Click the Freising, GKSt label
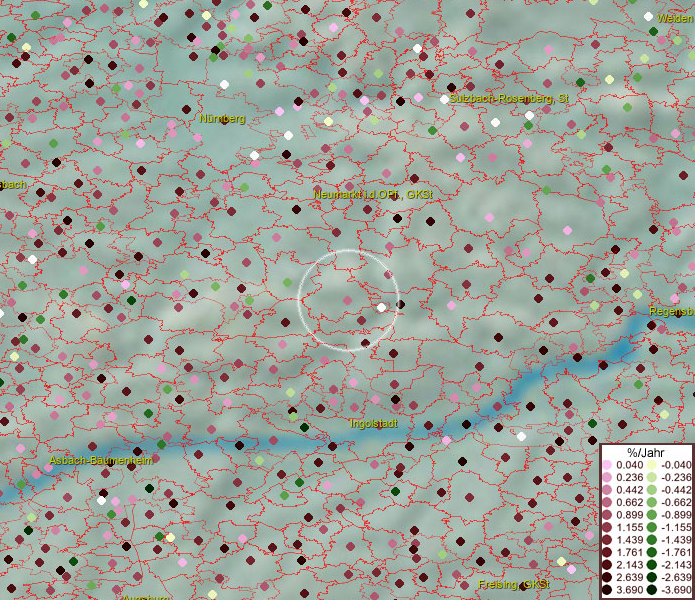The height and width of the screenshot is (600, 695). point(514,585)
